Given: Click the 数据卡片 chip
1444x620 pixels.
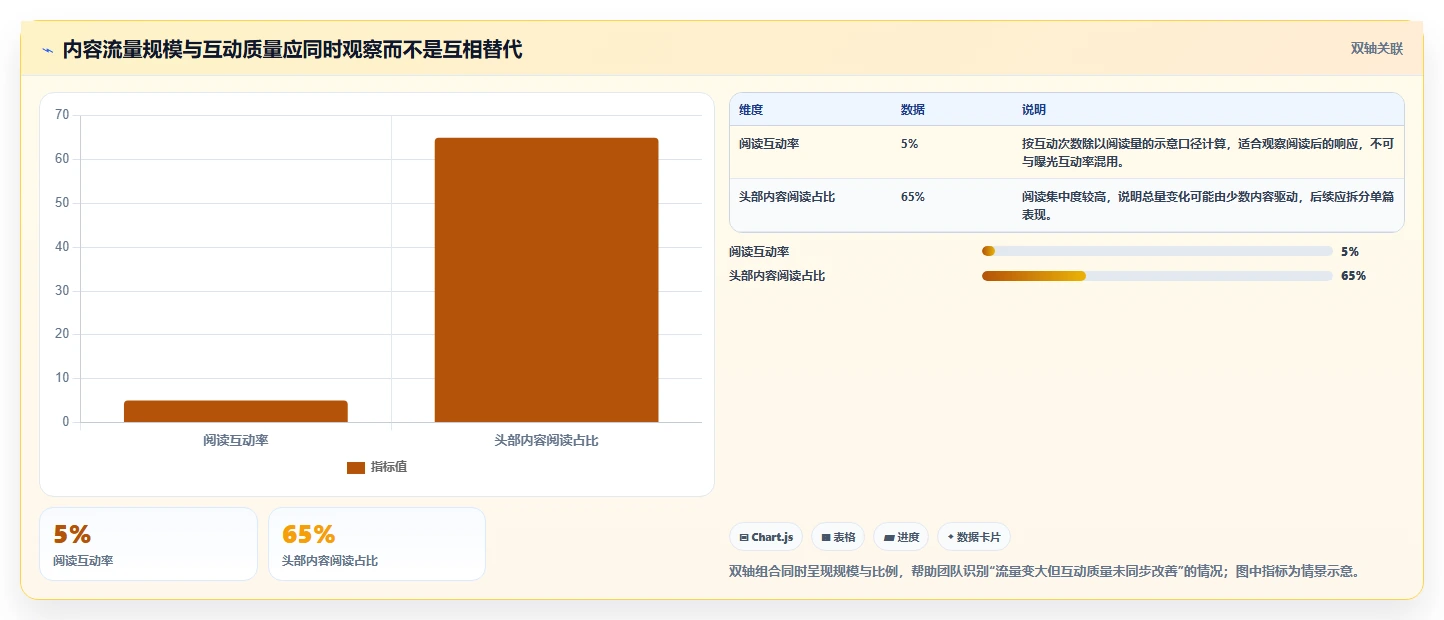Looking at the screenshot, I should [974, 537].
